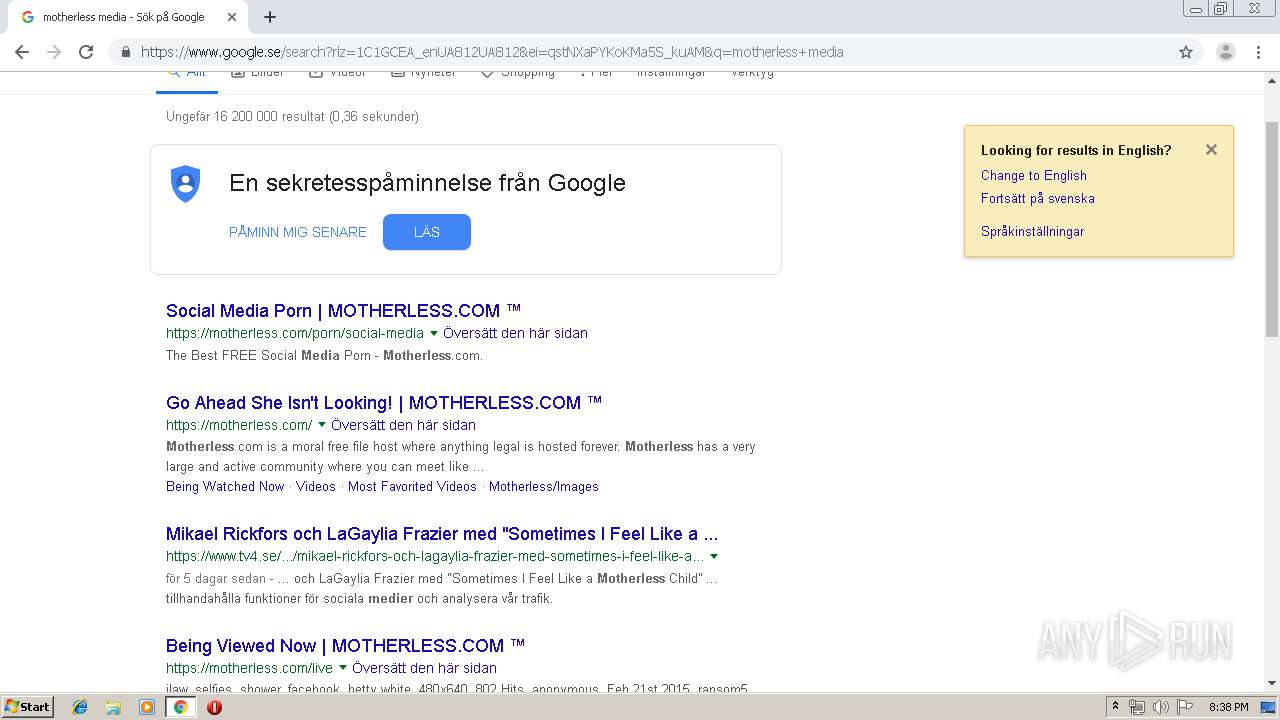Open Språkinställningar link
The height and width of the screenshot is (720, 1280).
[x=1032, y=231]
